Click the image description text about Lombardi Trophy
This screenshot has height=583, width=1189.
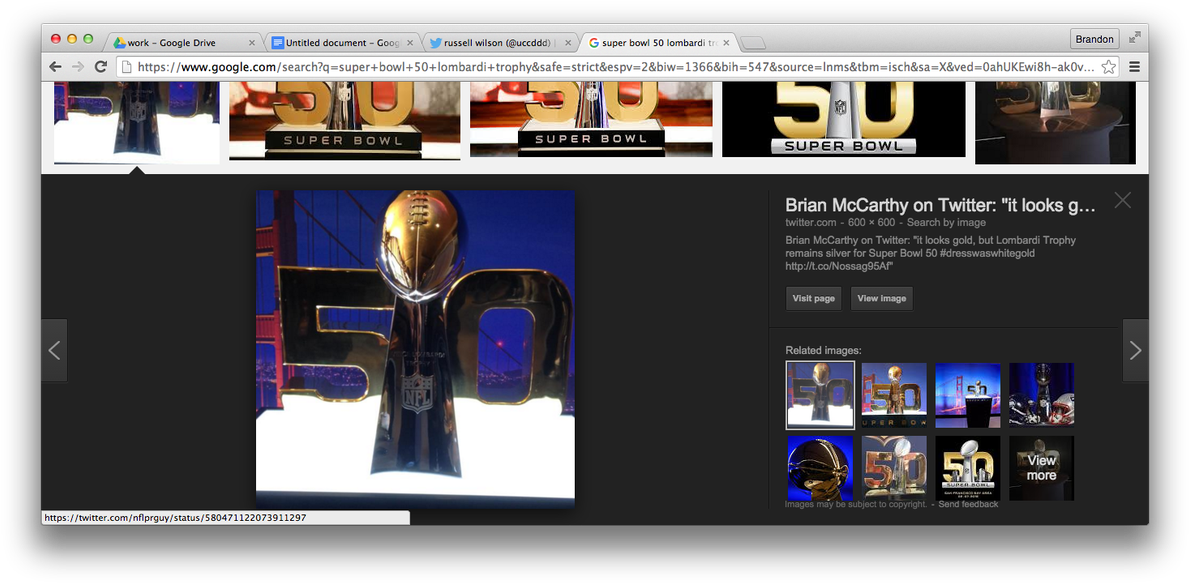(x=930, y=253)
